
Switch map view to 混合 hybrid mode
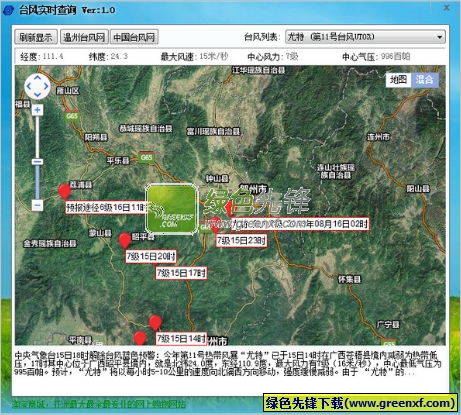(x=424, y=79)
